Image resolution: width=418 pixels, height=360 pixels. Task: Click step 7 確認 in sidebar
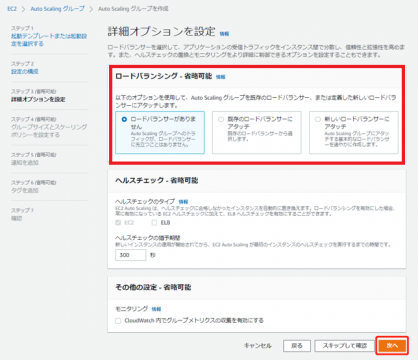tap(16, 218)
